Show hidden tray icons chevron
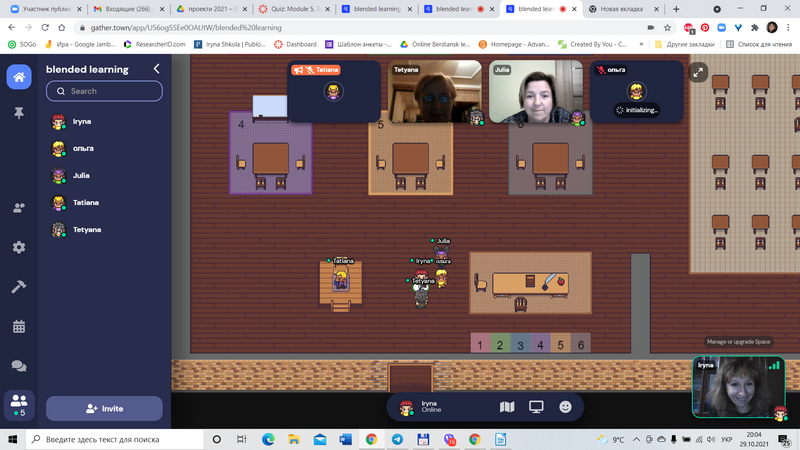Viewport: 800px width, 450px height. [x=636, y=439]
